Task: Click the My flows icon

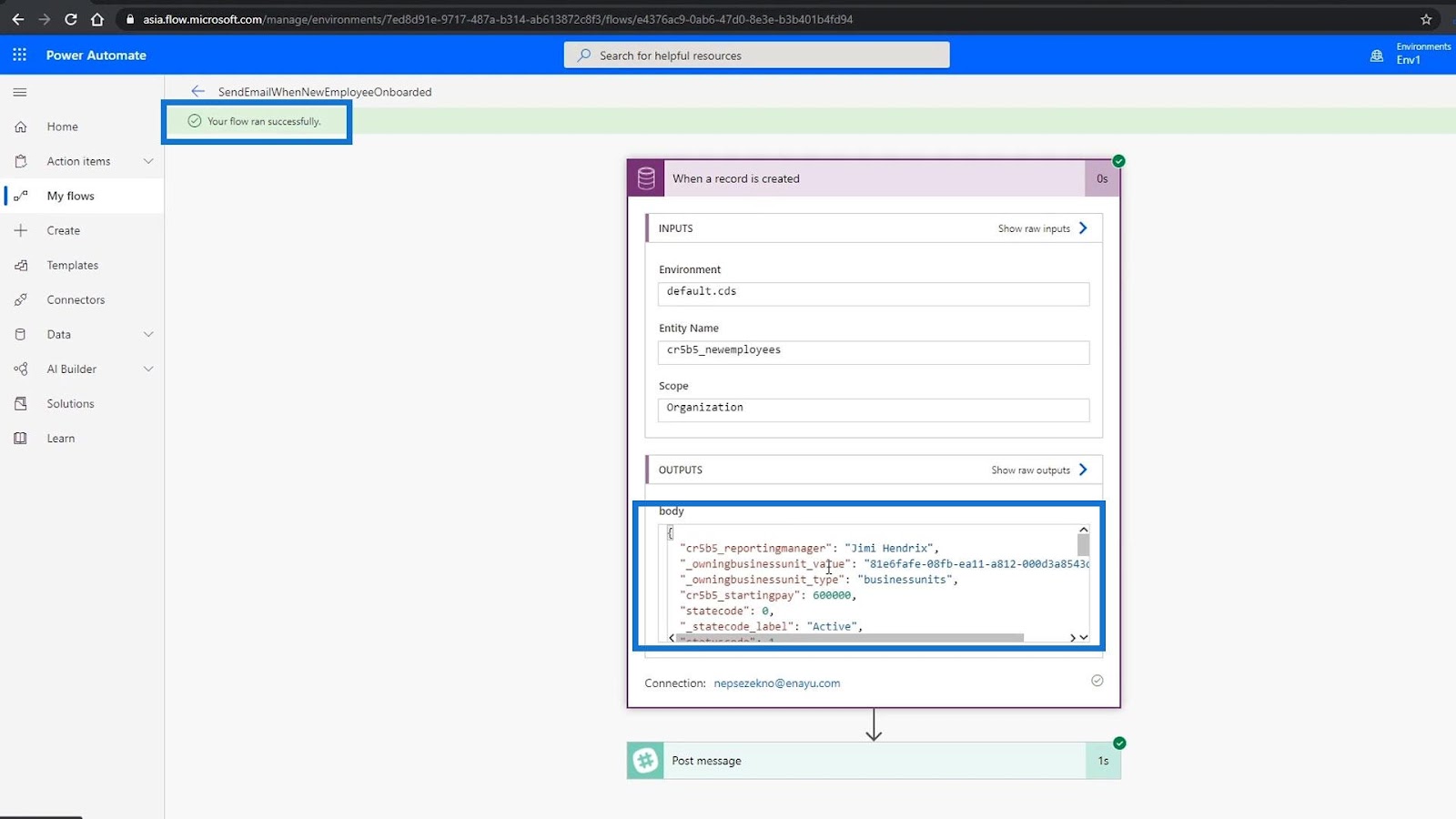Action: [21, 196]
